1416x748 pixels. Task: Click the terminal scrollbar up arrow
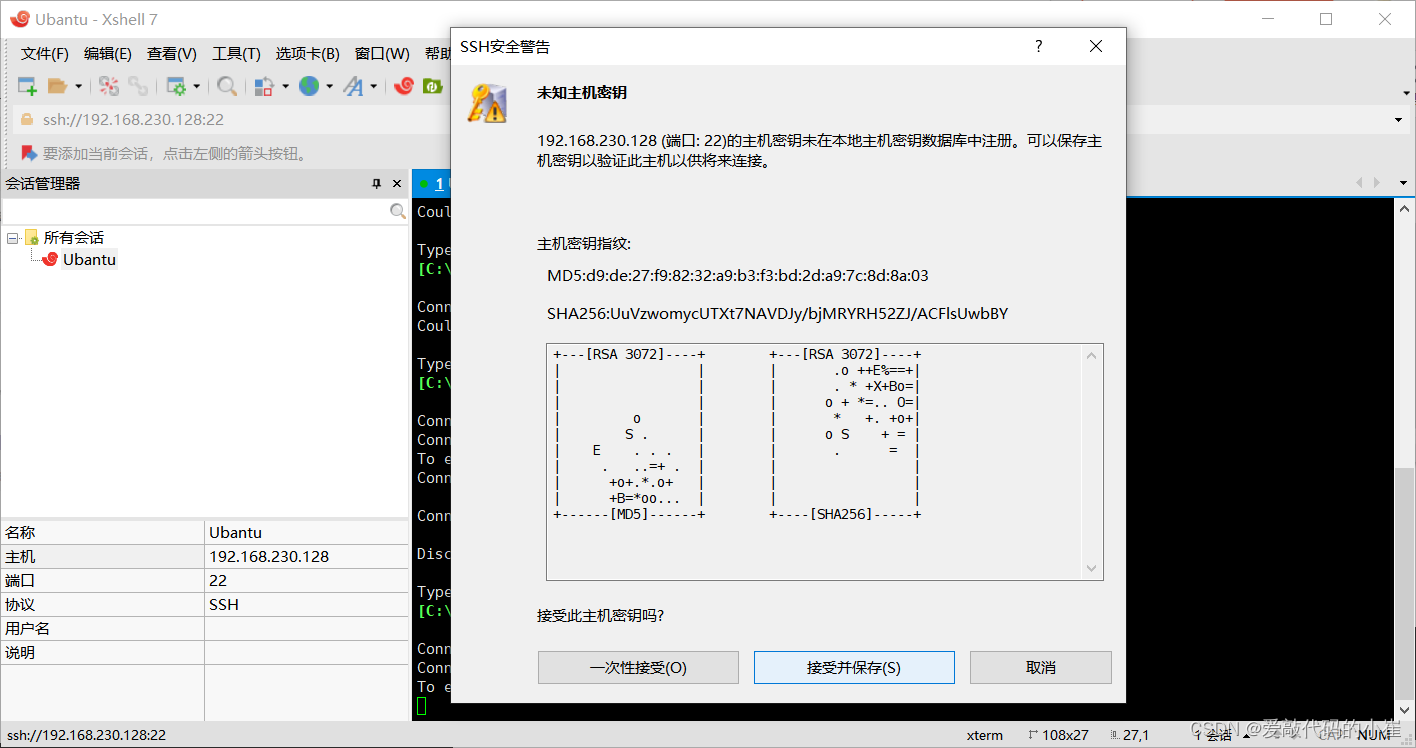[1405, 207]
